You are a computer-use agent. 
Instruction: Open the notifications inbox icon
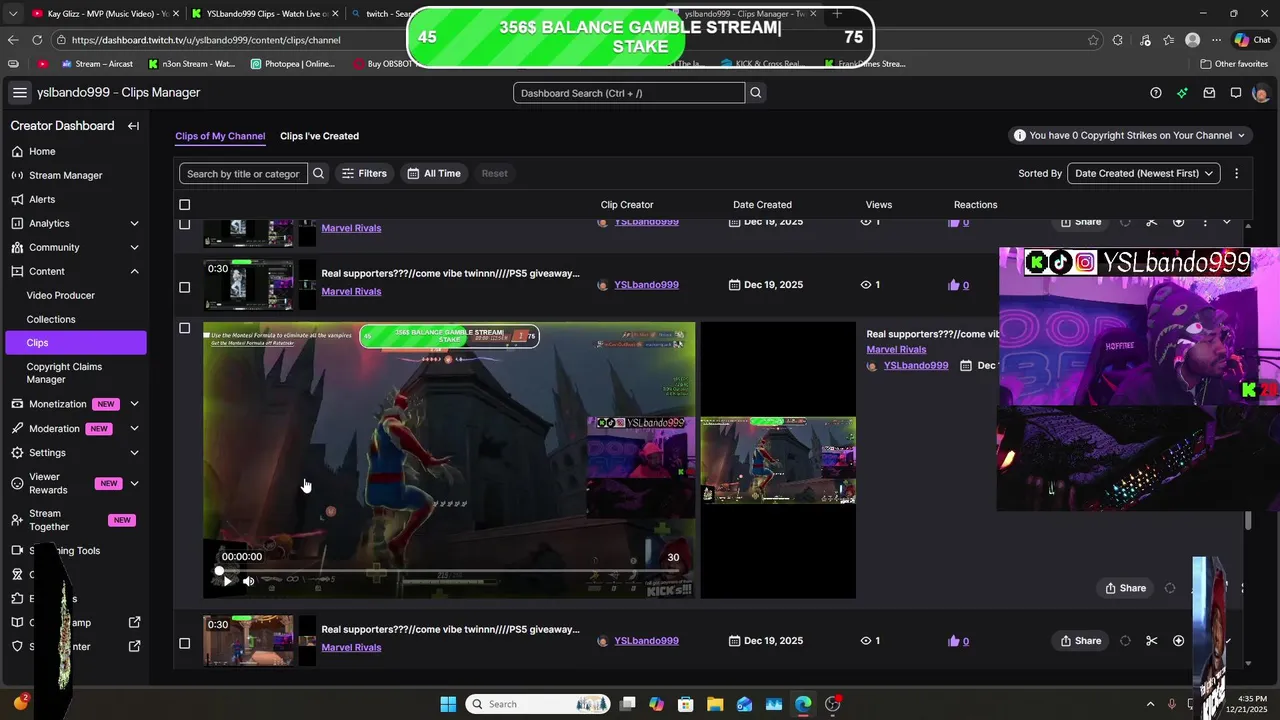(x=1209, y=93)
